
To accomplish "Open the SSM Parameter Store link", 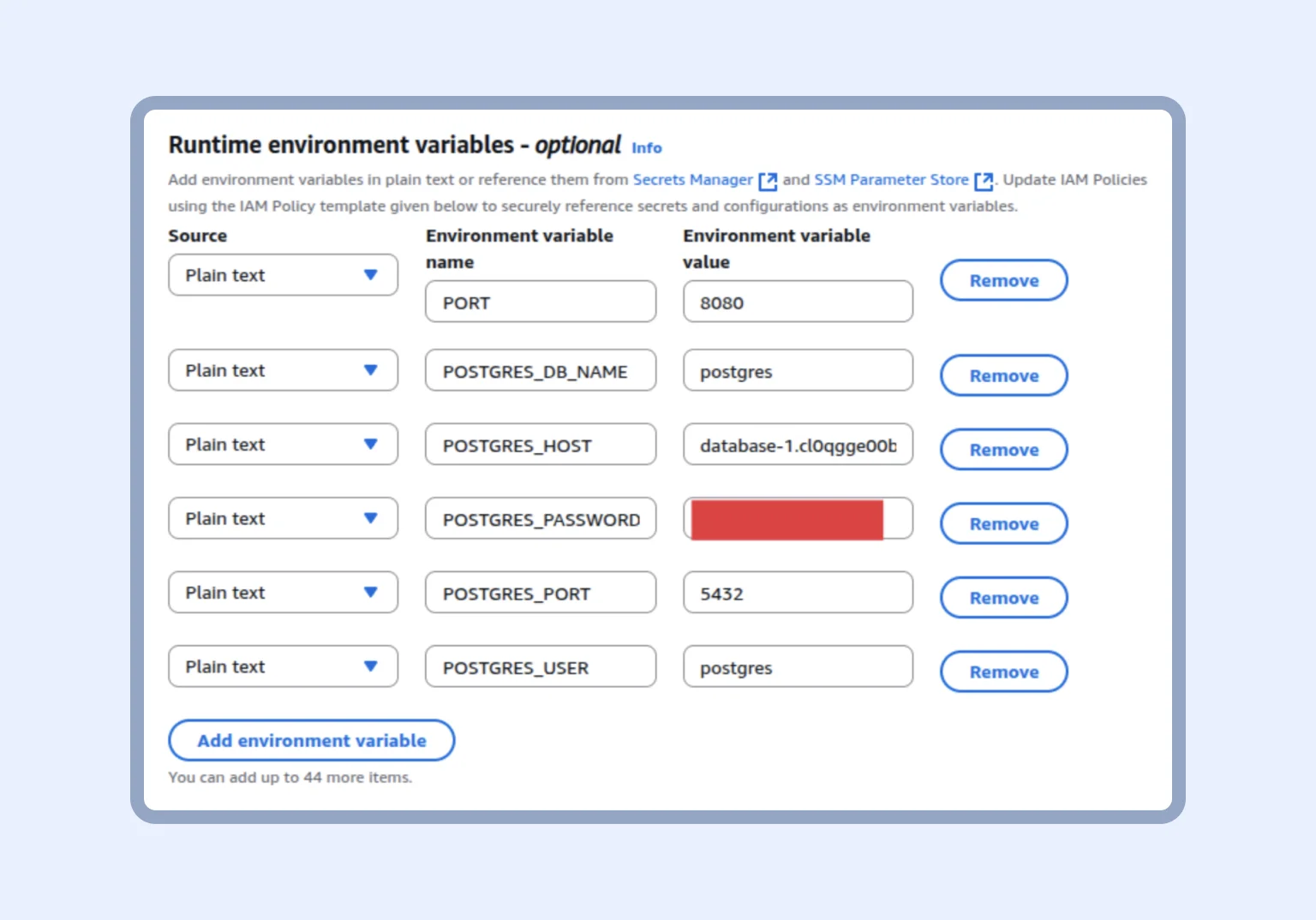I will [891, 180].
